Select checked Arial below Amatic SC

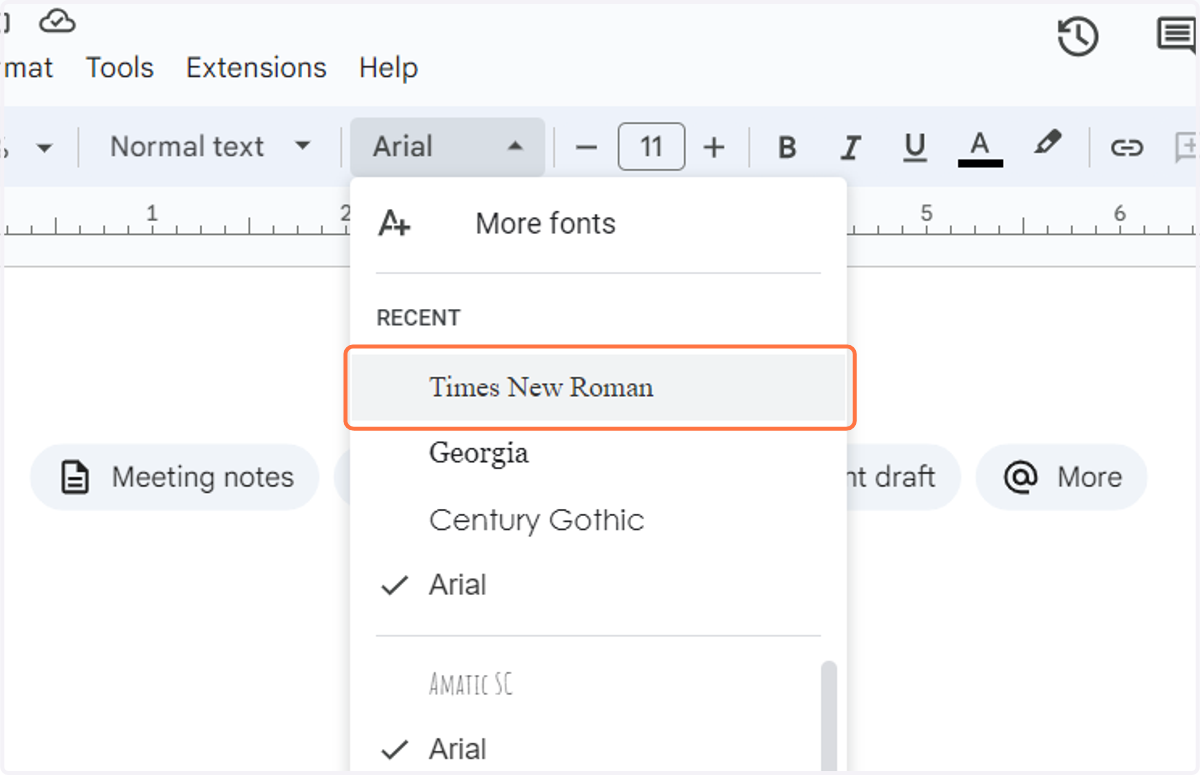586,749
